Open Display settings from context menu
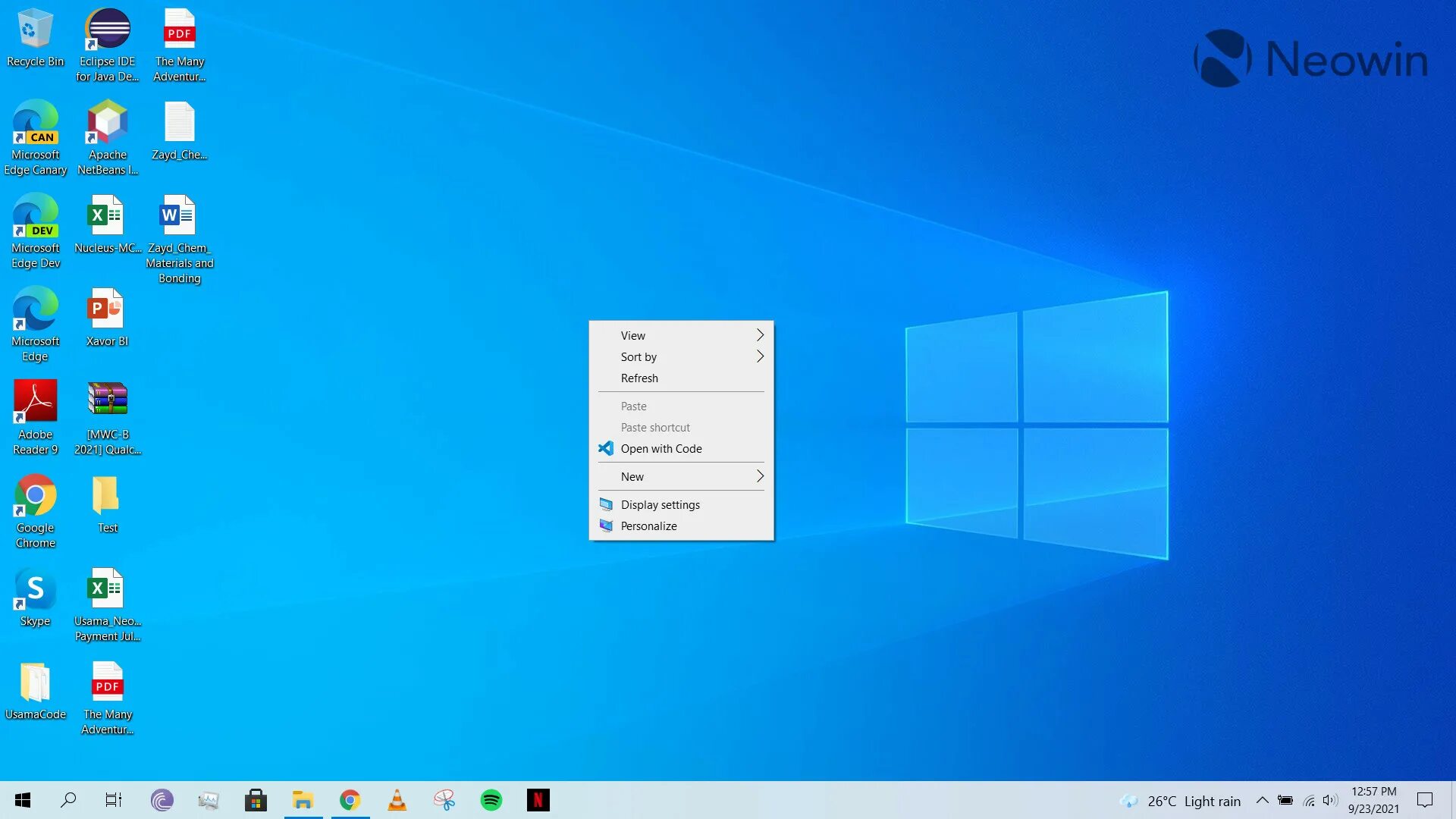Viewport: 1456px width, 819px height. (x=660, y=504)
